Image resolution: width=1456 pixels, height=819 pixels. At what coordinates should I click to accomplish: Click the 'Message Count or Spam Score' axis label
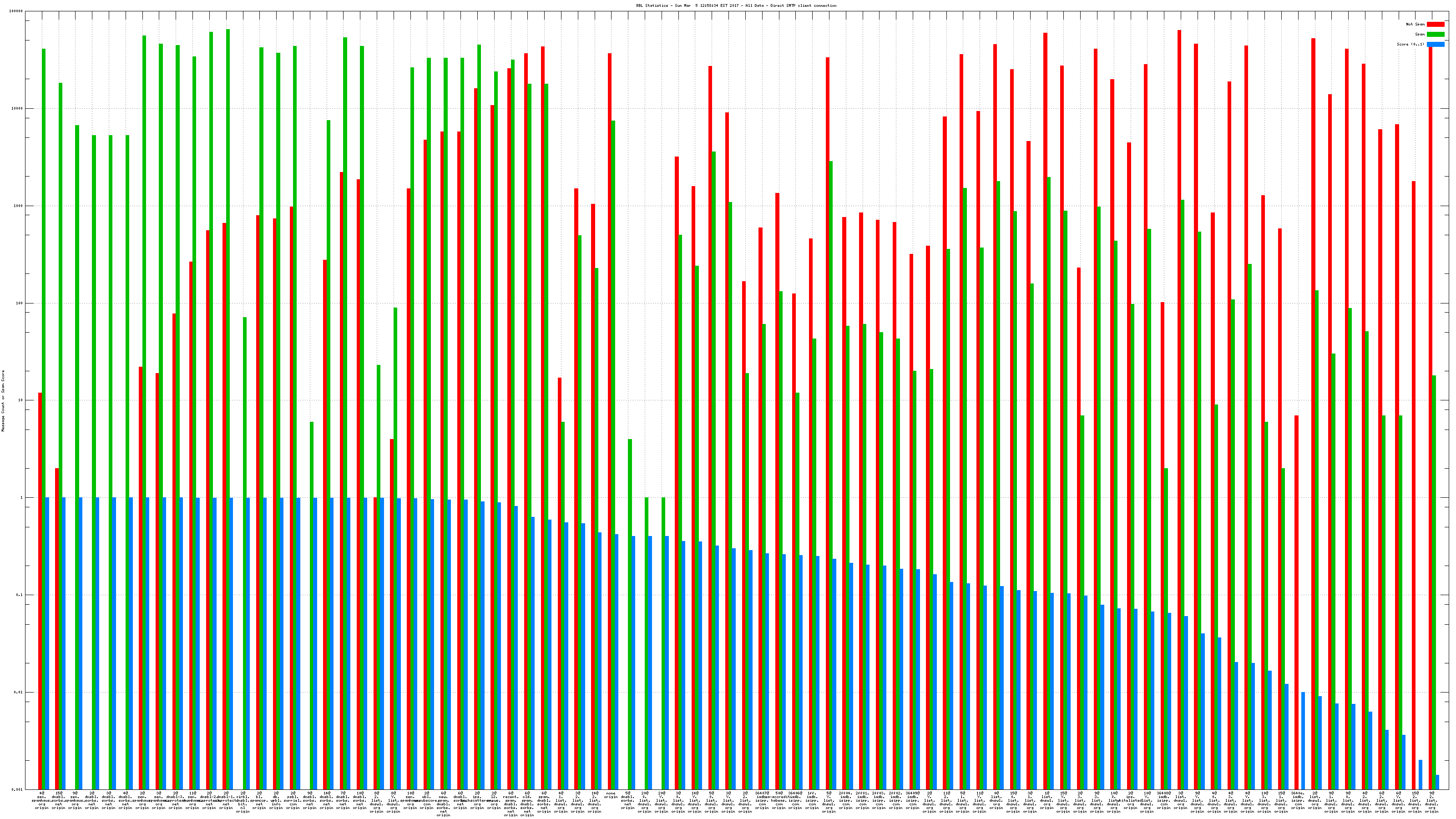pos(3,401)
